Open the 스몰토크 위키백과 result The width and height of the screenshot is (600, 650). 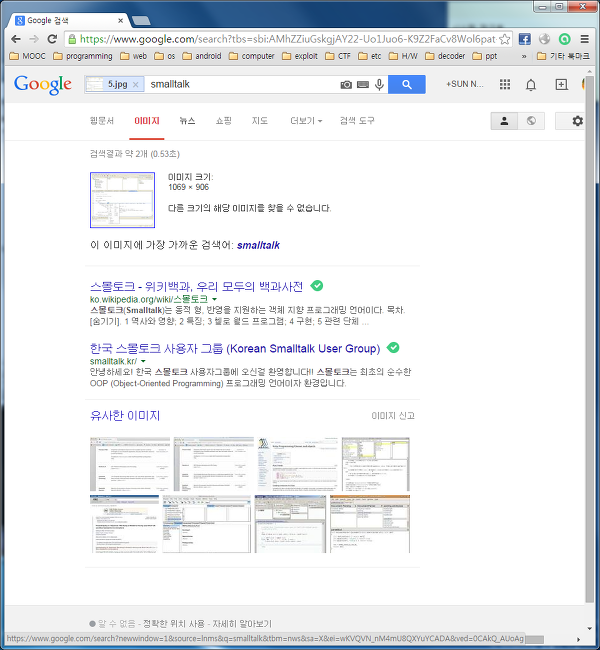click(197, 286)
